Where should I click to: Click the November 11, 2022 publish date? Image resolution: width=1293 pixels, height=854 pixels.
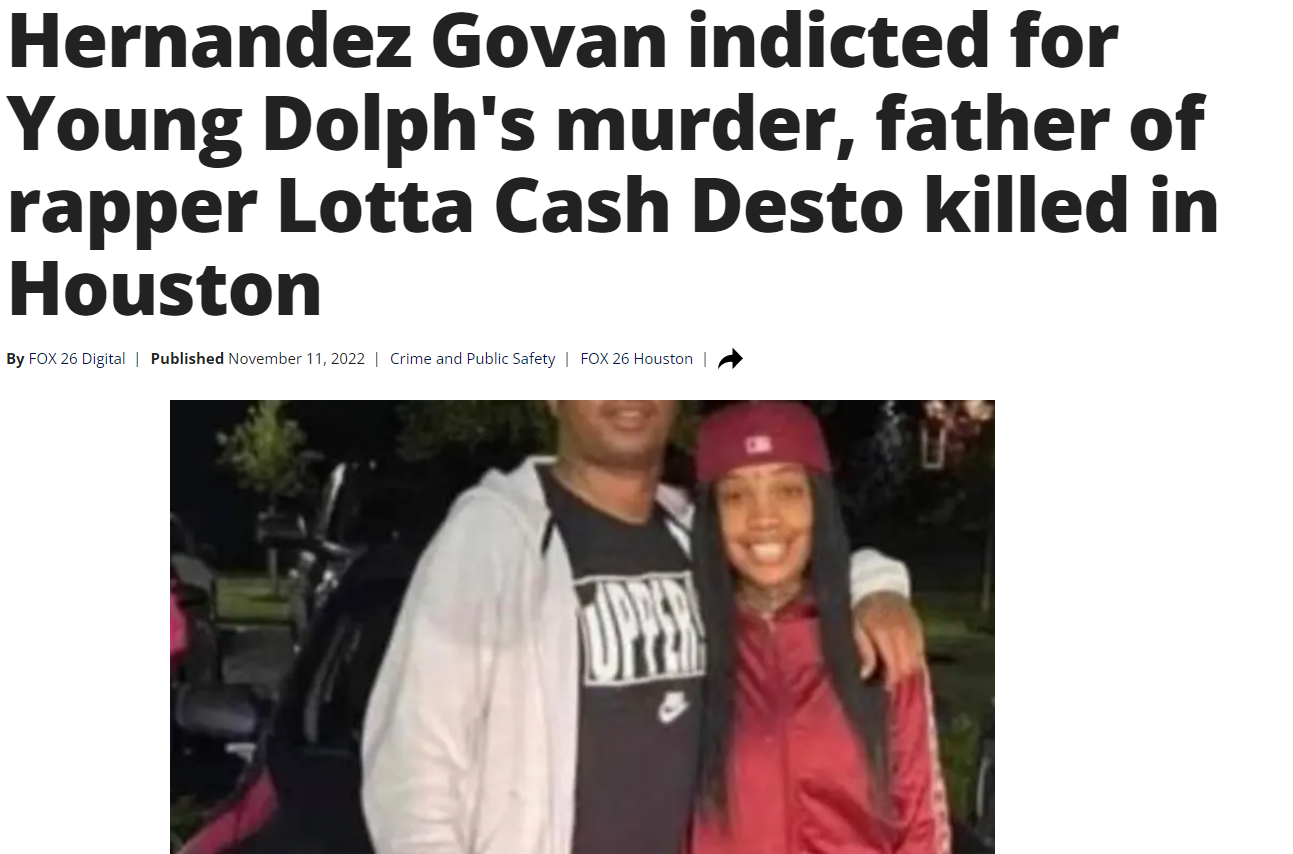click(297, 359)
